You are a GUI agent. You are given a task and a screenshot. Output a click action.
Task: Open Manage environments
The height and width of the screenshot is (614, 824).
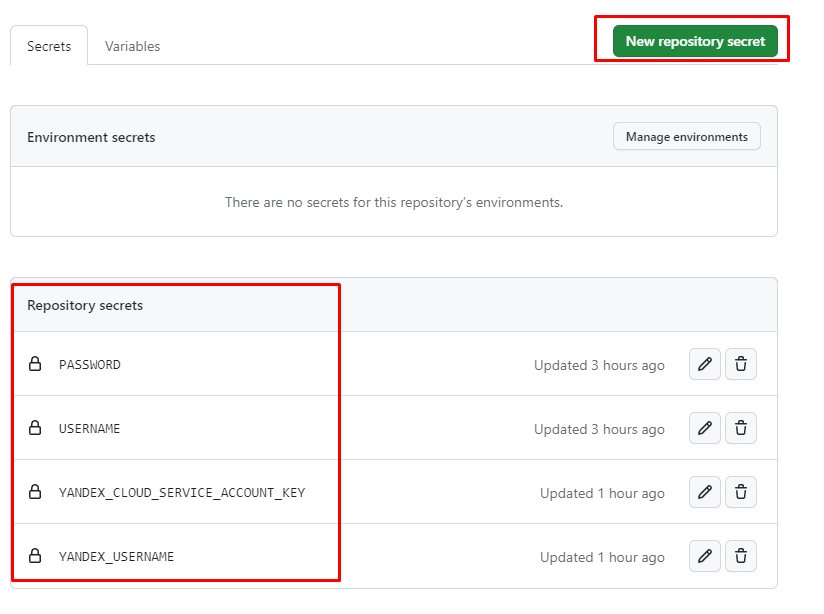click(x=686, y=137)
